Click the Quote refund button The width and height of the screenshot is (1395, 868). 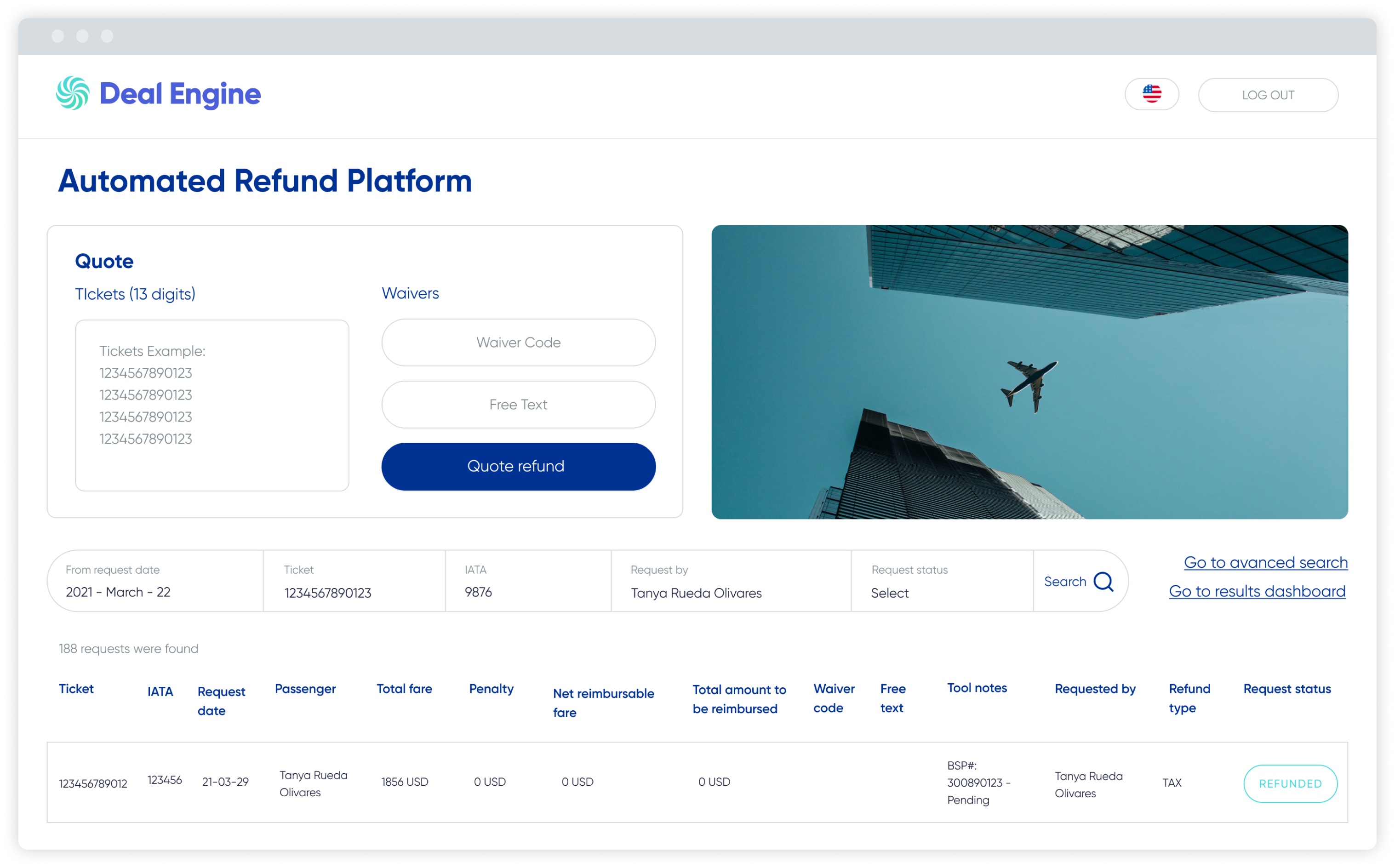(x=518, y=466)
